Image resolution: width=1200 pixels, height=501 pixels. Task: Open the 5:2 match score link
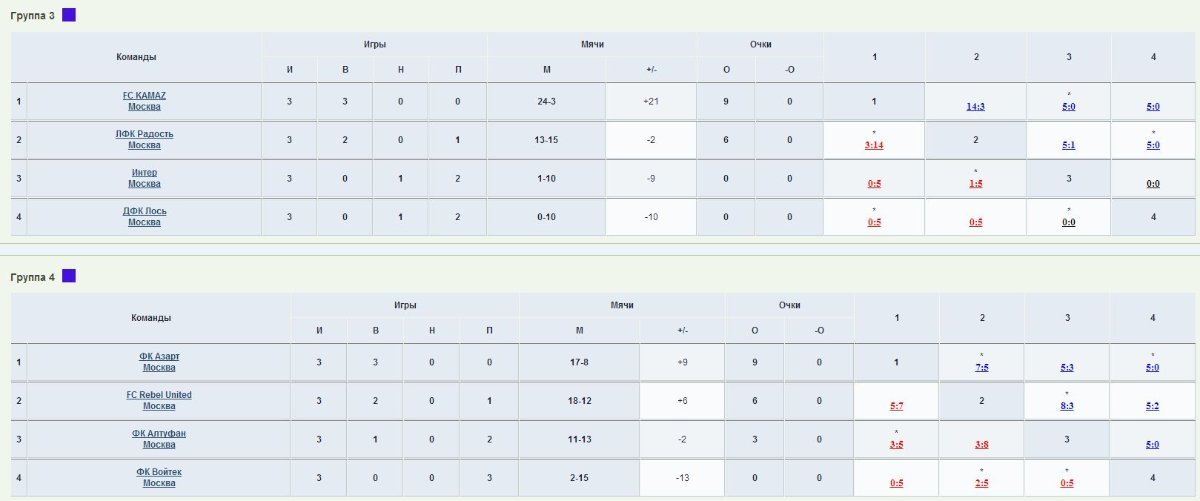click(1153, 407)
